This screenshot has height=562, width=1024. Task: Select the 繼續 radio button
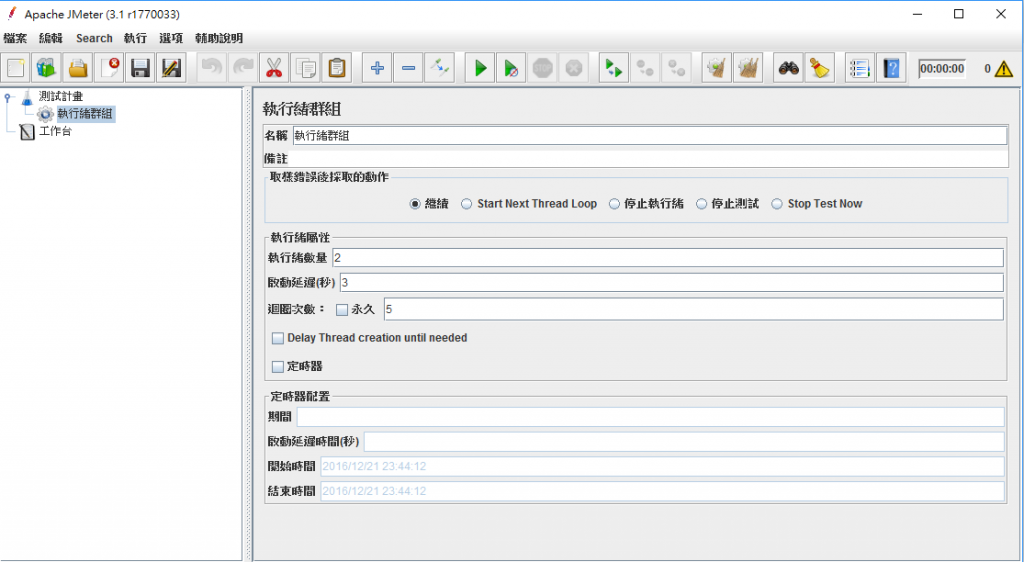pos(415,204)
